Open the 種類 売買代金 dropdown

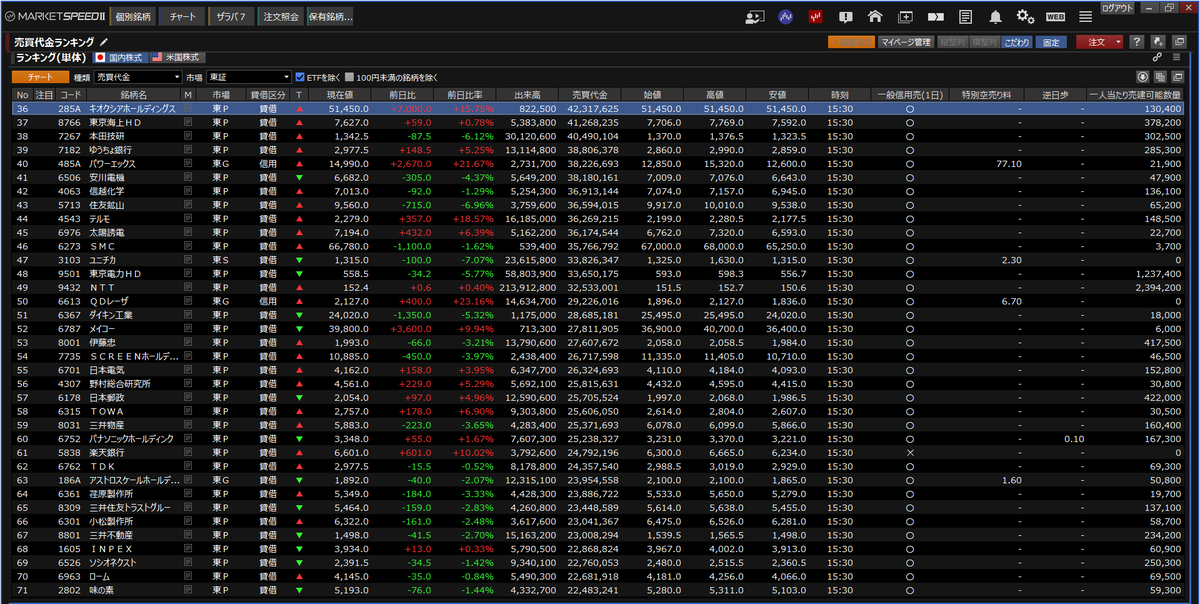(138, 77)
